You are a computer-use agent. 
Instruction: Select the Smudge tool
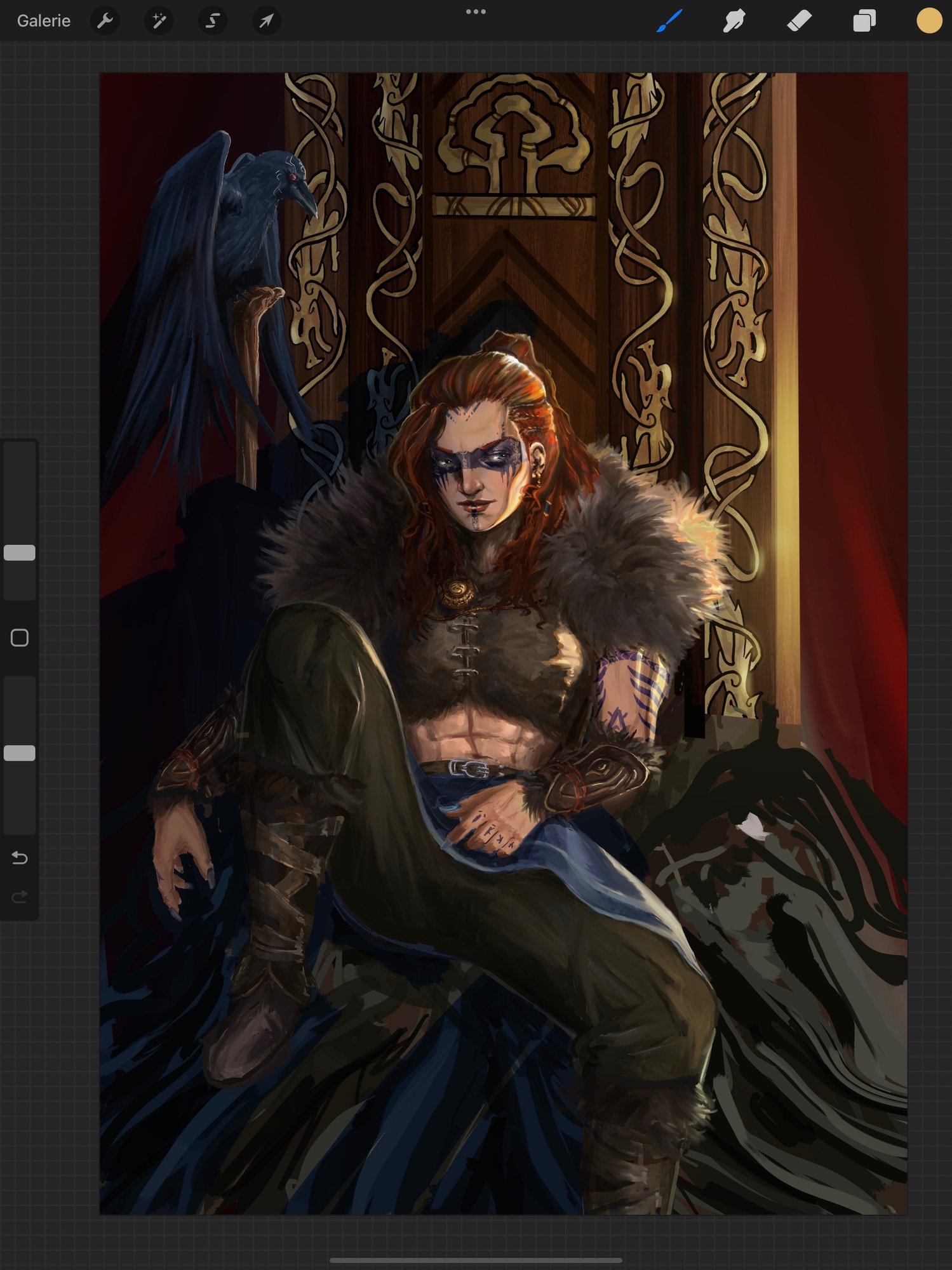point(734,21)
